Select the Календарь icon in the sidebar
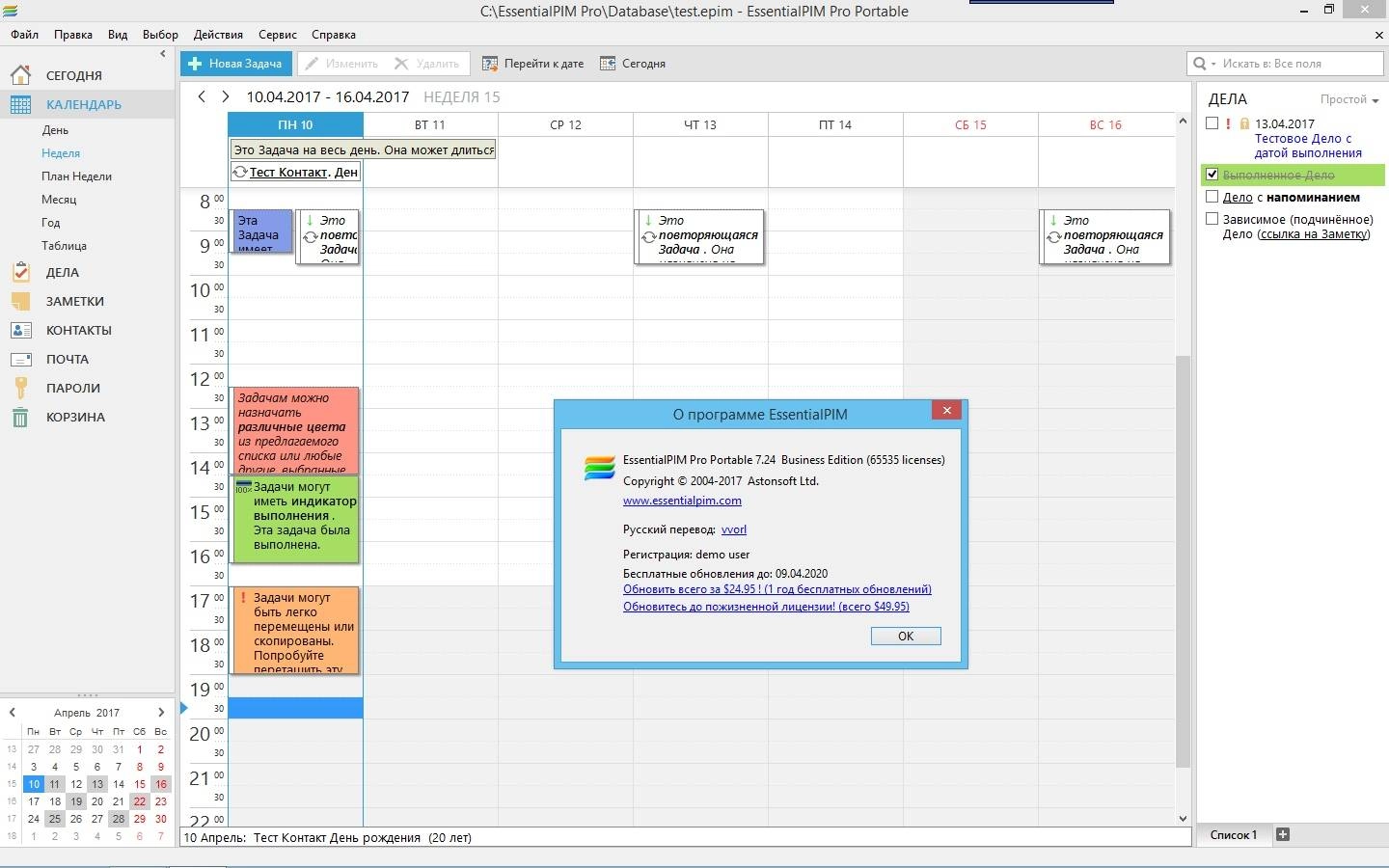The width and height of the screenshot is (1389, 868). (x=20, y=104)
